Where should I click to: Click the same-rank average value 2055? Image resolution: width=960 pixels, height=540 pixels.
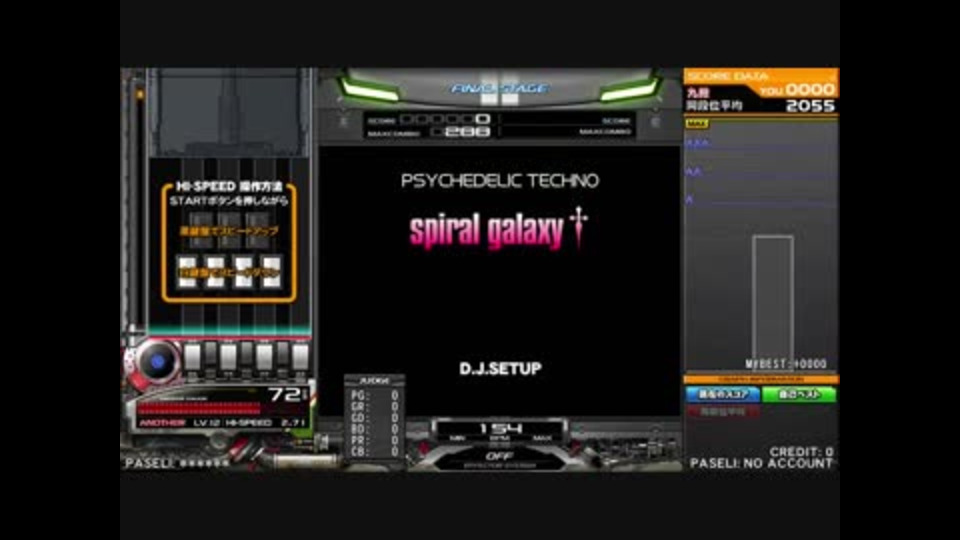[x=810, y=106]
